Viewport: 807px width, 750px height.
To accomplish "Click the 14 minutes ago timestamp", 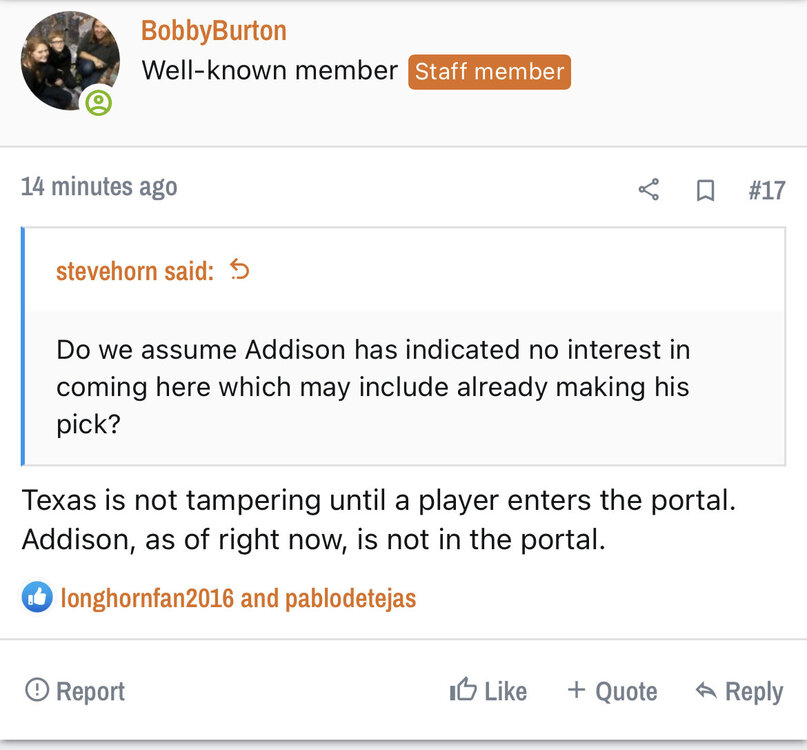I will tap(99, 186).
